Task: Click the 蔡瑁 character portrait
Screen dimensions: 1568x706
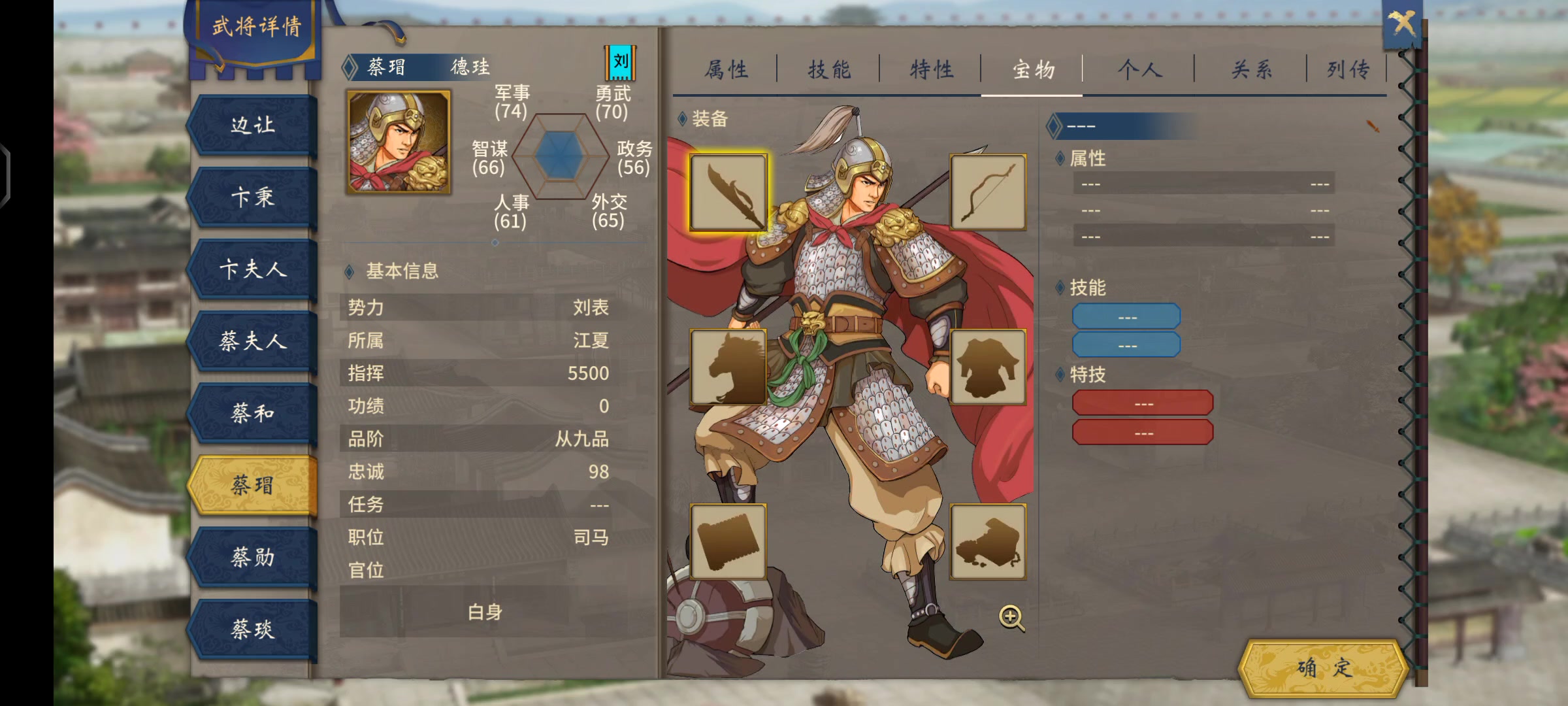Action: click(399, 142)
